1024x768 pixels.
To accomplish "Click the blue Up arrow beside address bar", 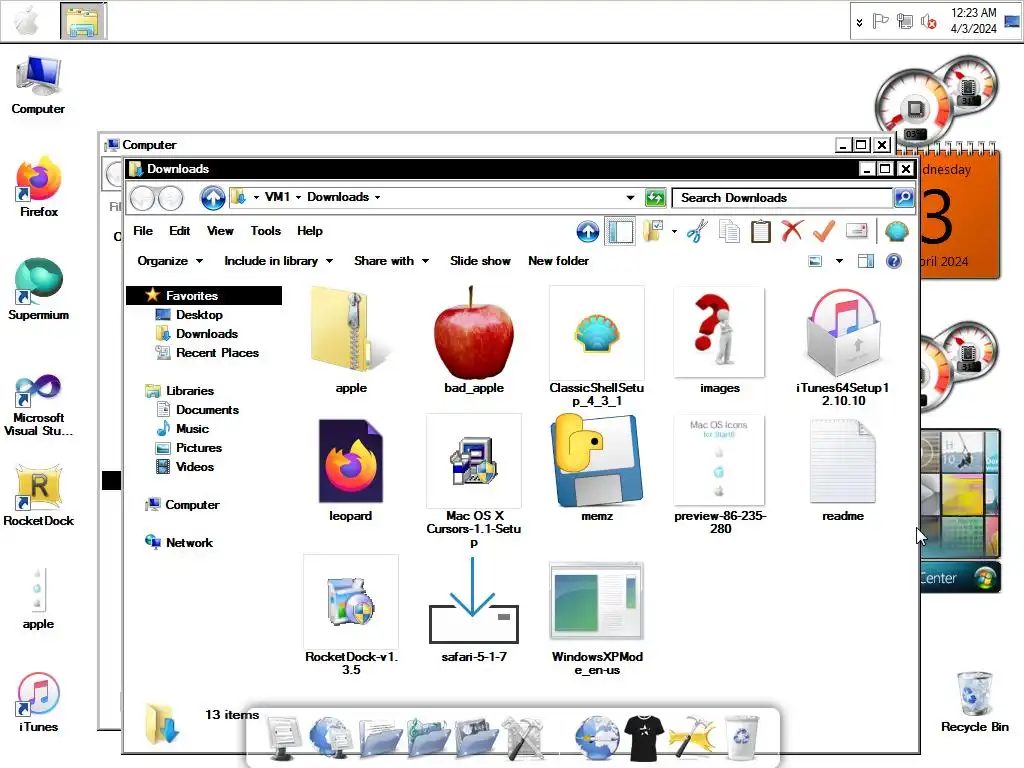I will tap(213, 198).
